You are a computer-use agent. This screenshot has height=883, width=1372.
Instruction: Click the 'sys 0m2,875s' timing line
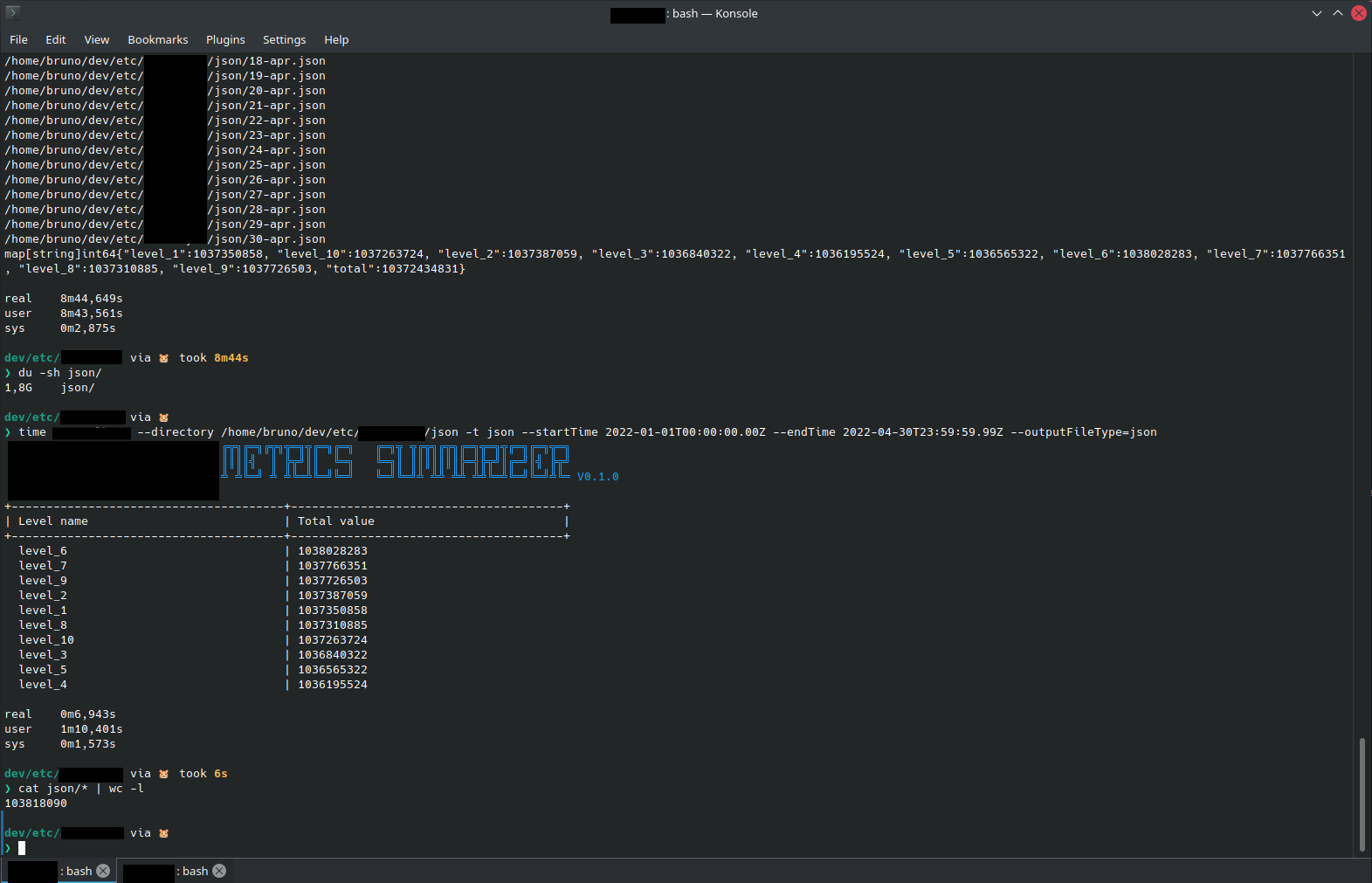tap(60, 328)
